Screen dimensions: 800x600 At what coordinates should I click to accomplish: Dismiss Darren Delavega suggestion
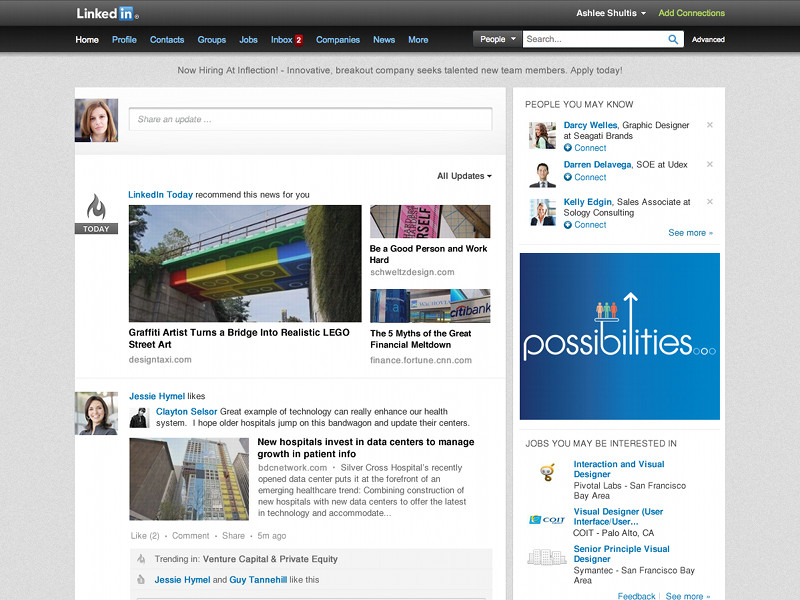[710, 164]
